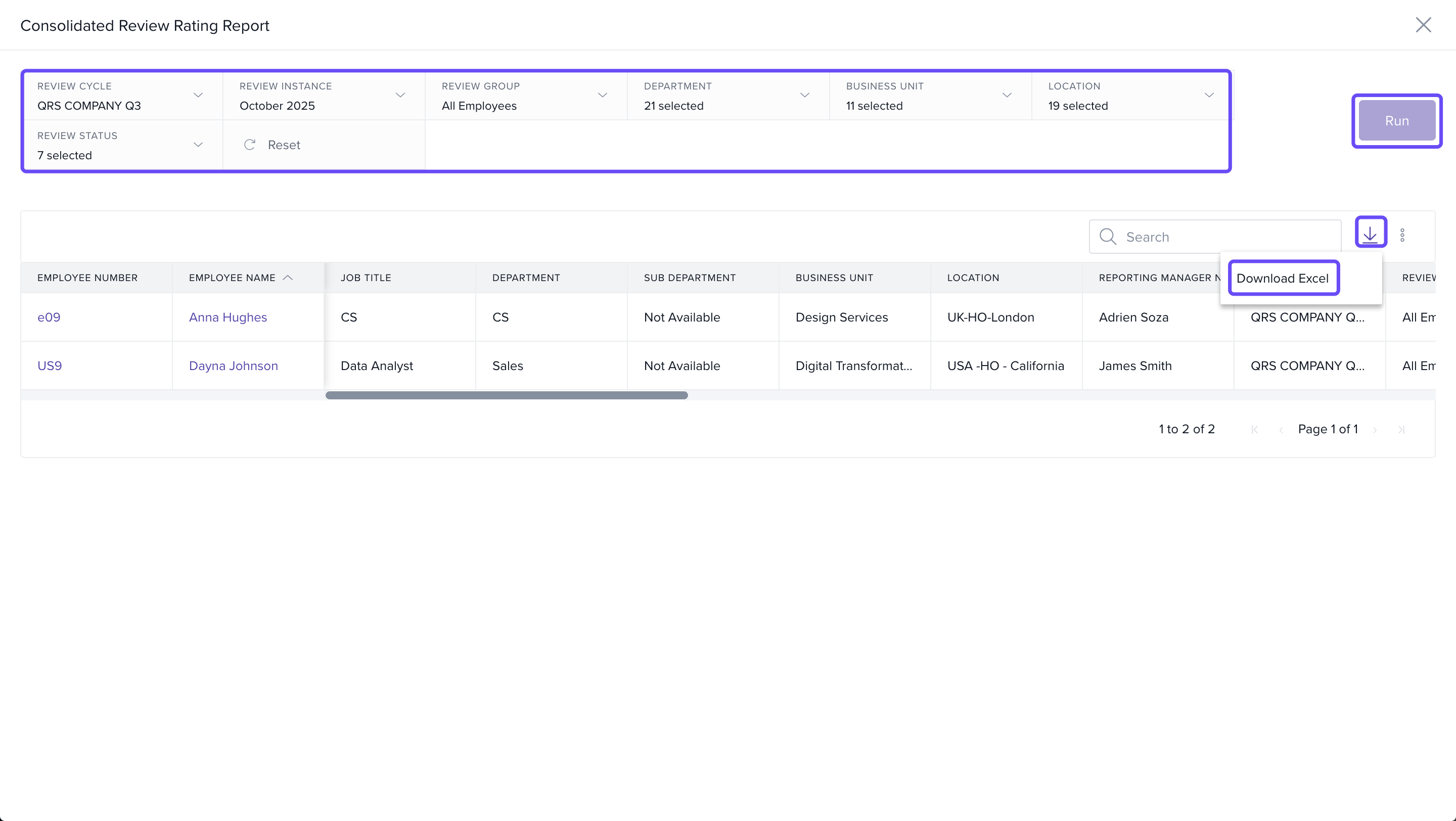The image size is (1456, 821).
Task: Open the three-dot options menu
Action: [1402, 235]
